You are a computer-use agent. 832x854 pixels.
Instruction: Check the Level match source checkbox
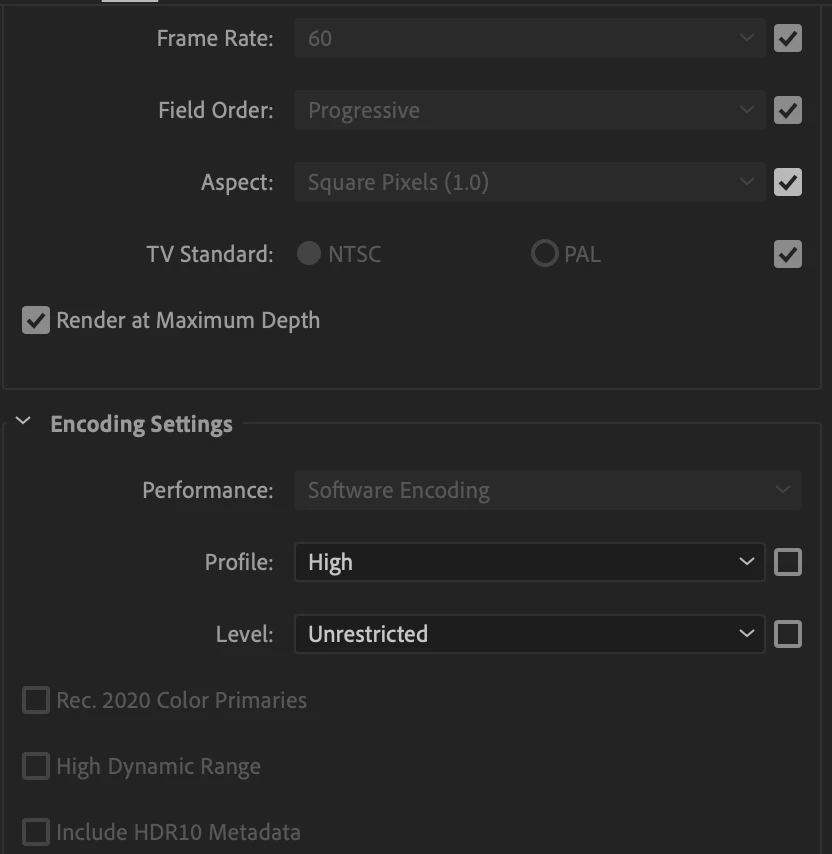click(788, 634)
